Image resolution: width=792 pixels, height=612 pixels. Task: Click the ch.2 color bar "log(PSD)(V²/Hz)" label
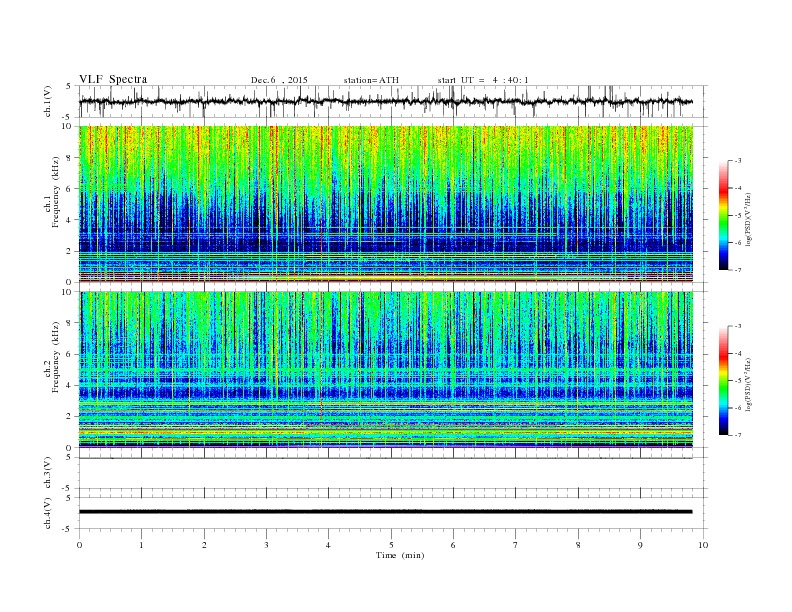tap(748, 383)
